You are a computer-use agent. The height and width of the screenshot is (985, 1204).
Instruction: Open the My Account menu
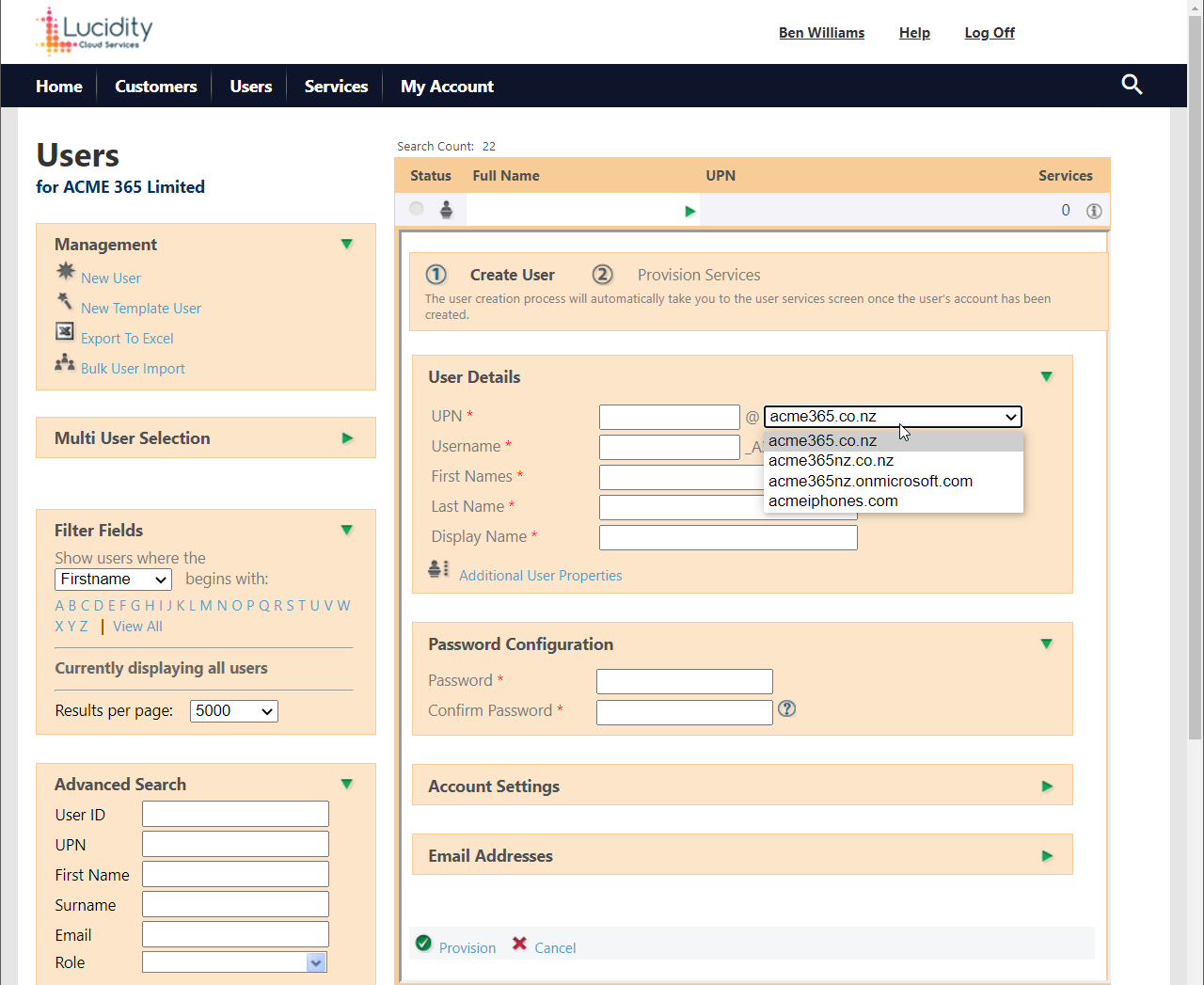pos(447,87)
